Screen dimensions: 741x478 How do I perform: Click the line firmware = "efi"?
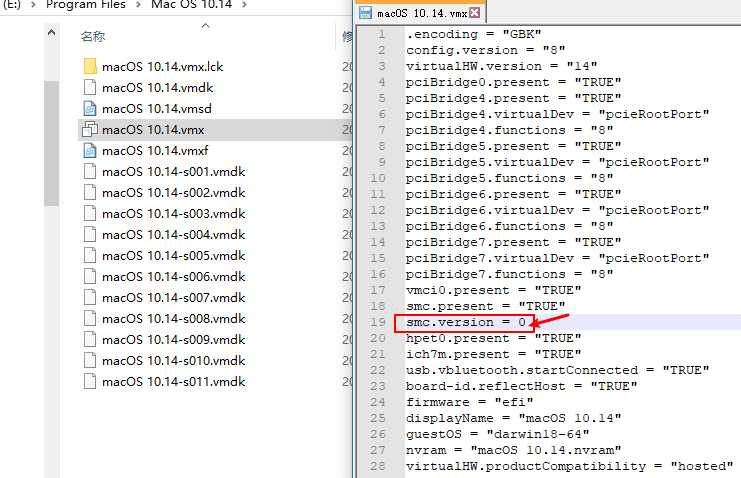(x=469, y=402)
